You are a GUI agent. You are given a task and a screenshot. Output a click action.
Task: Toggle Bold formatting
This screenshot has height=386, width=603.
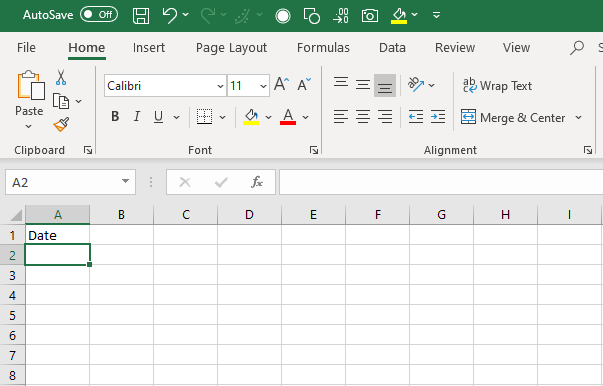pyautogui.click(x=115, y=116)
